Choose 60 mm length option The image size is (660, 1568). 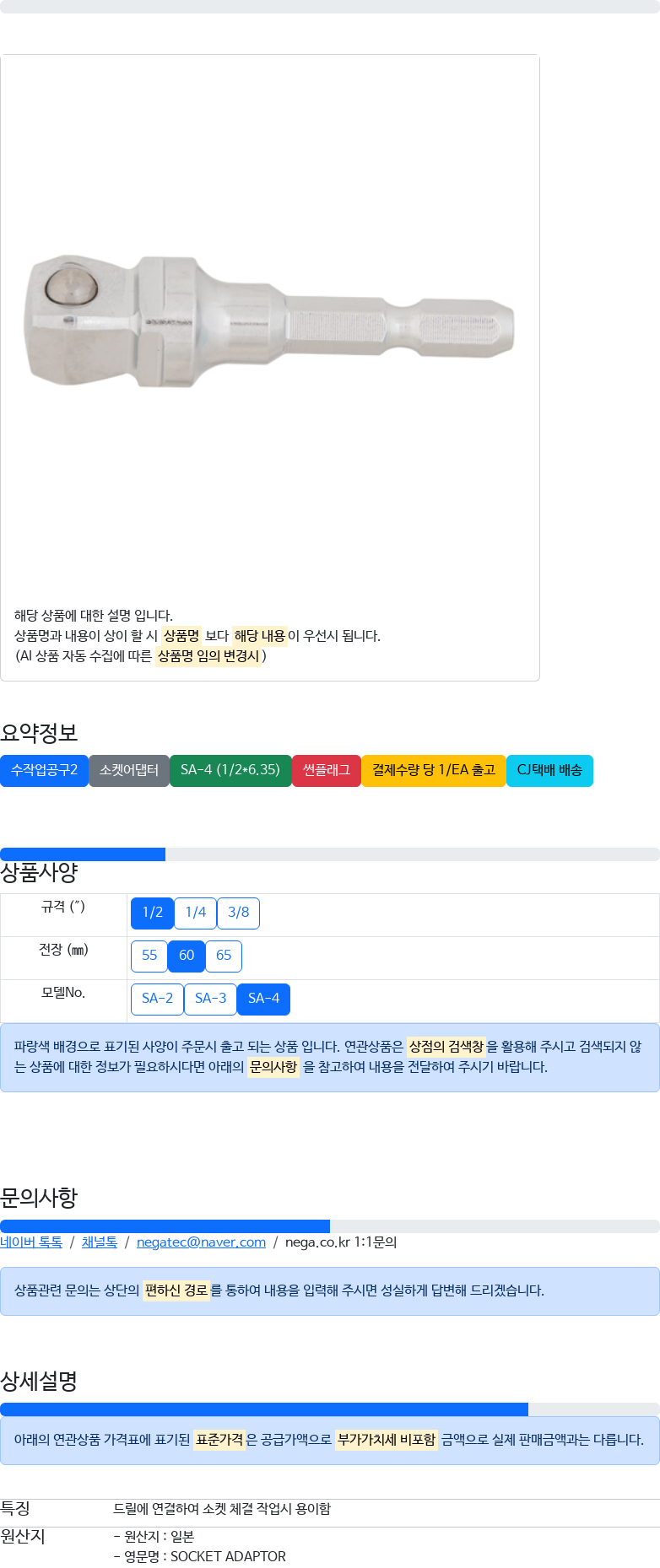(x=187, y=956)
